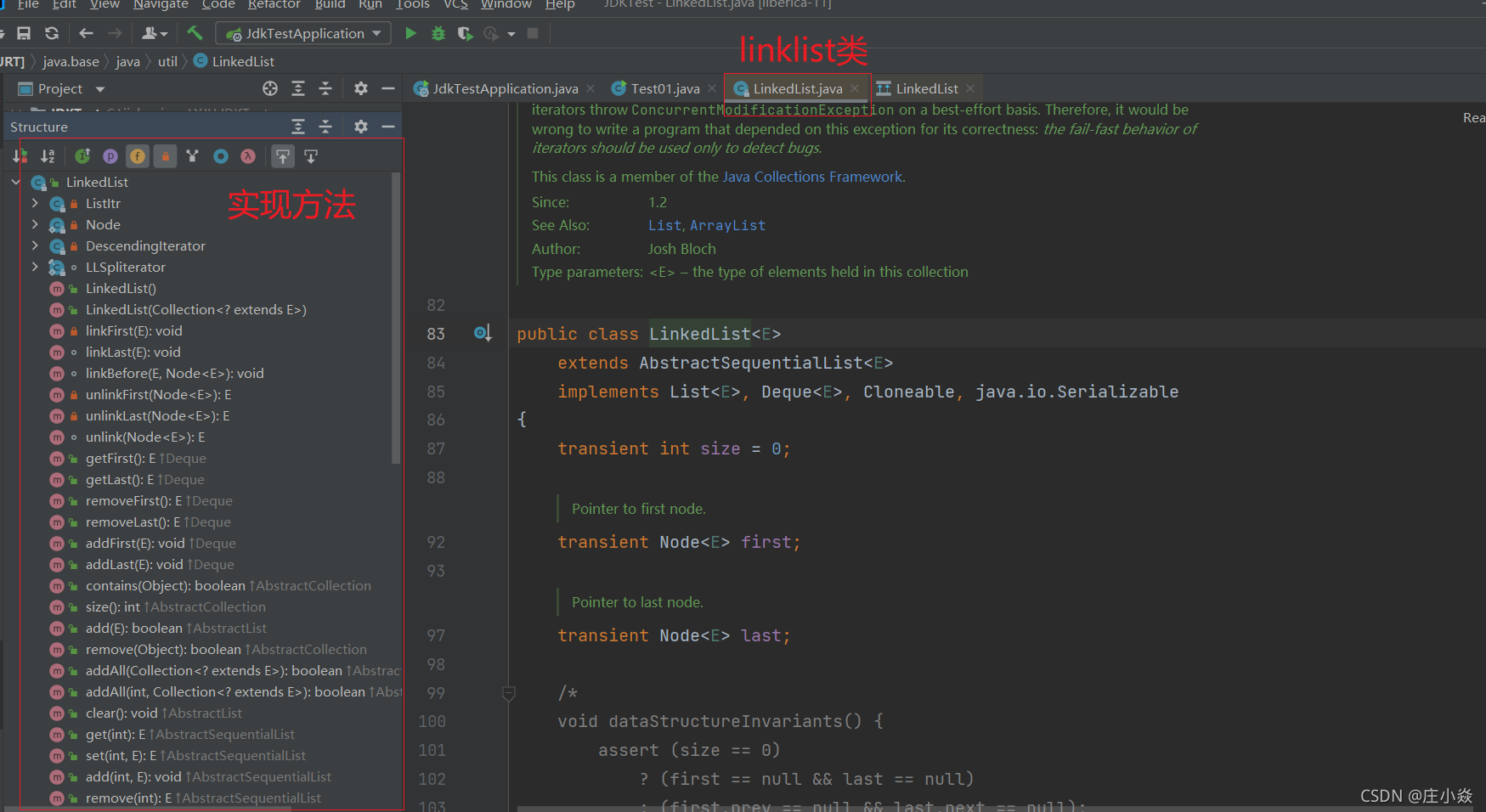Click the LinkedList breadcrumb
Image resolution: width=1486 pixels, height=812 pixels.
click(234, 61)
